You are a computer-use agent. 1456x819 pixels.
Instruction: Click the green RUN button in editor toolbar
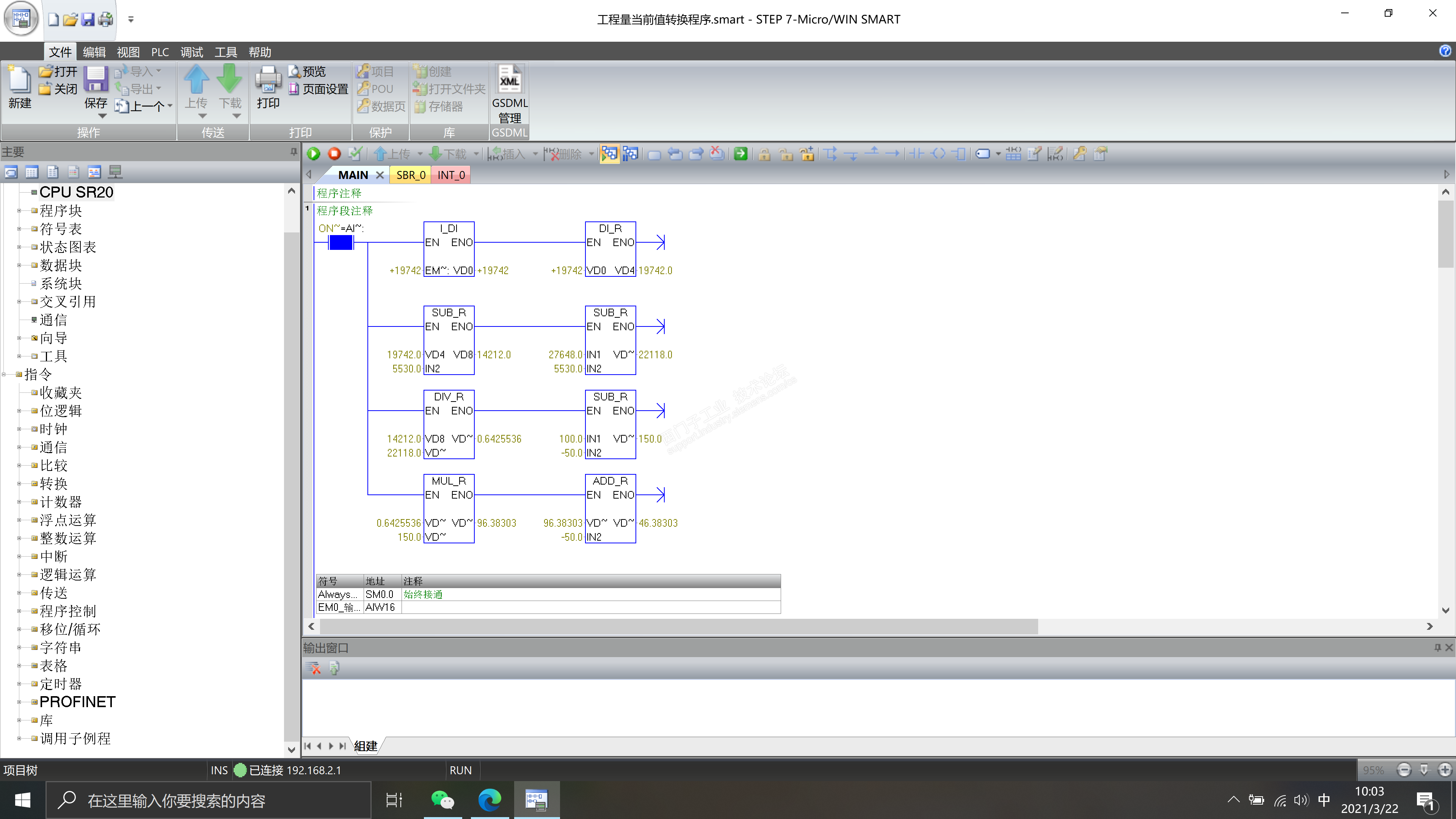click(314, 154)
